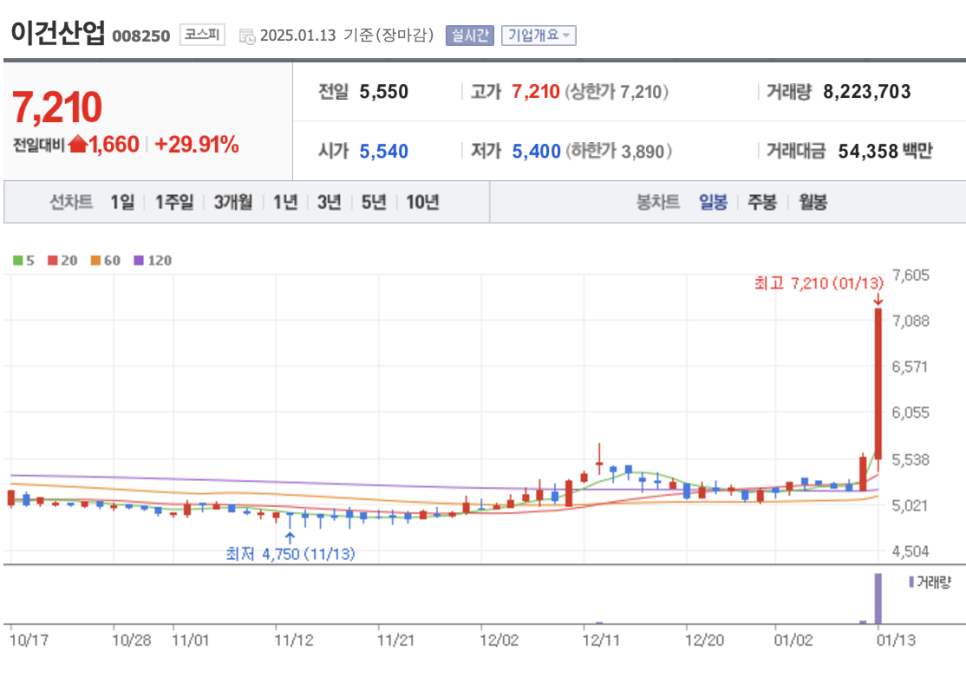Image resolution: width=966 pixels, height=676 pixels.
Task: Click the 상한가 7,210 text
Action: point(616,92)
